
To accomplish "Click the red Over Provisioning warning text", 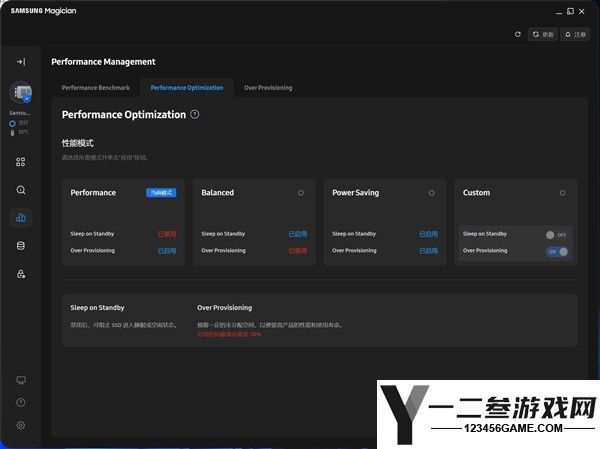I will pos(229,334).
